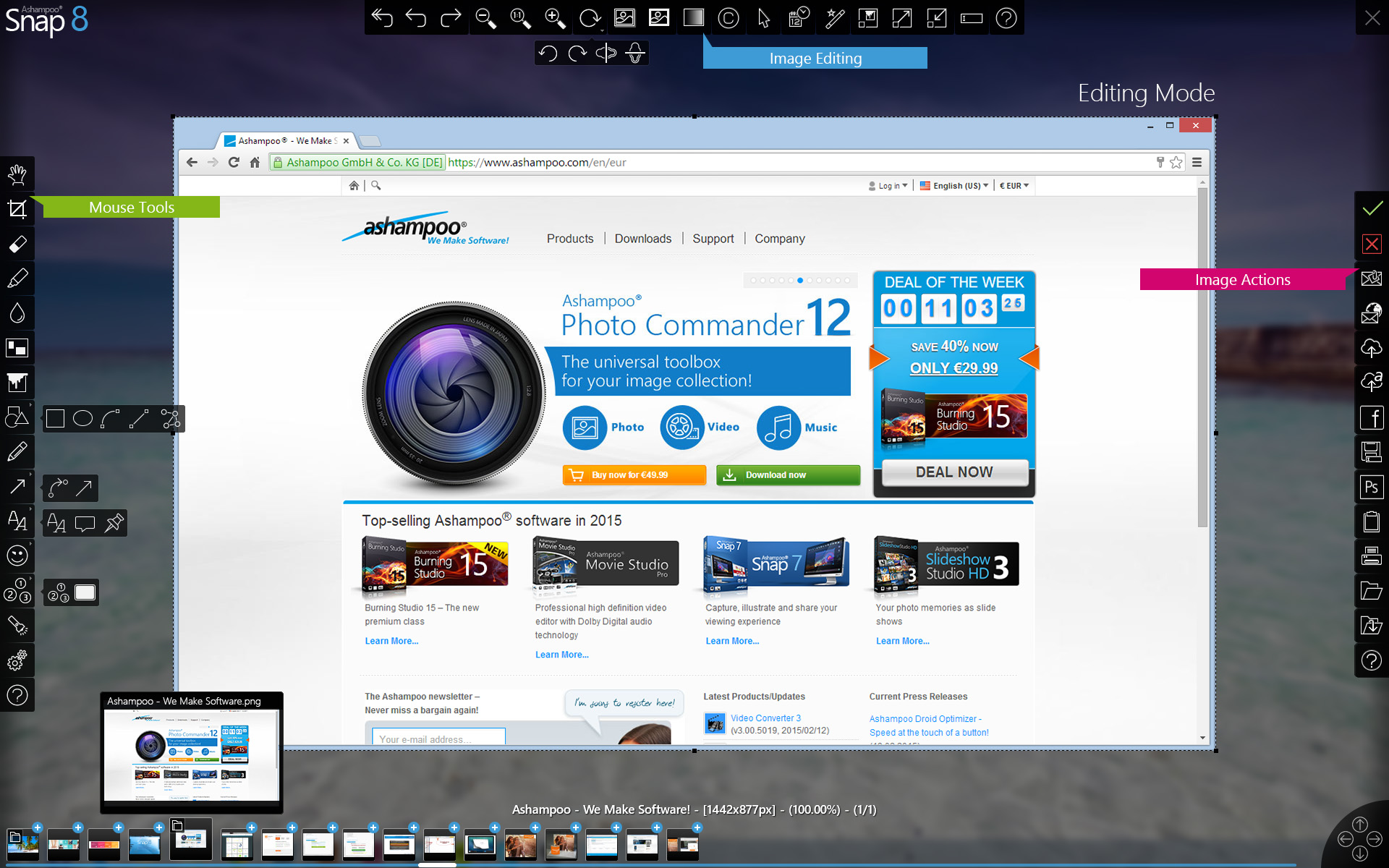
Task: Select the speech bubble text tool
Action: pos(85,523)
